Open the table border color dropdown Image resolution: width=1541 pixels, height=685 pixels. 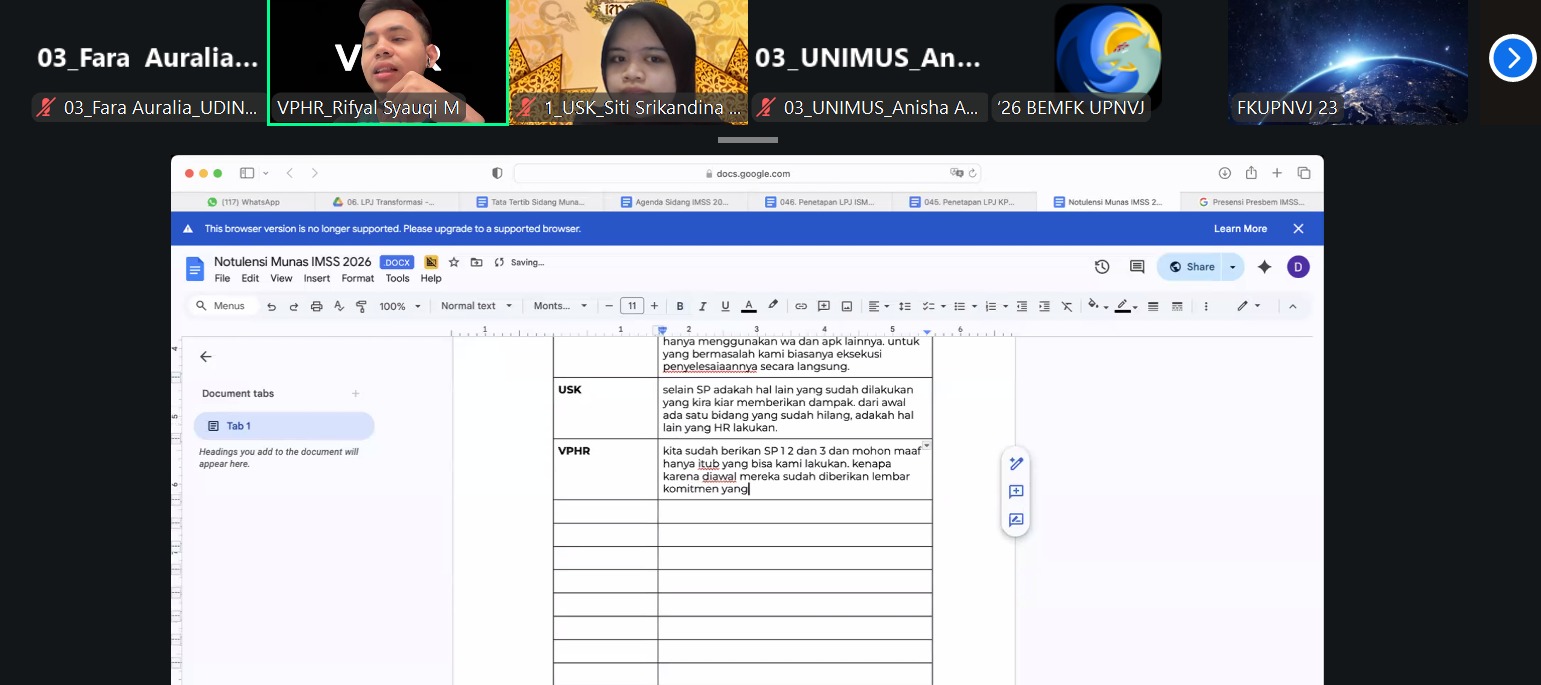point(1127,306)
